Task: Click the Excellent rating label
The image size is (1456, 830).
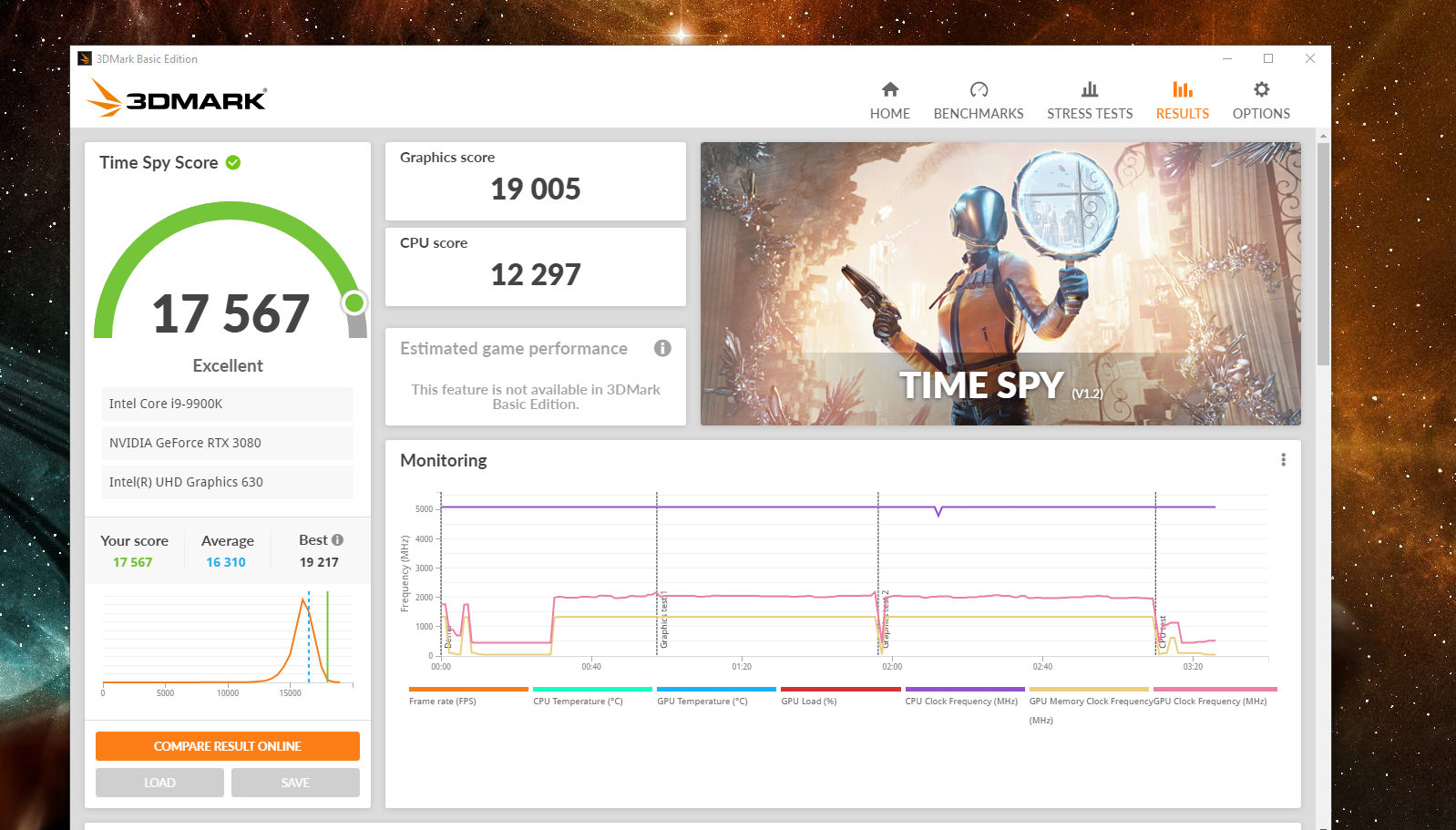Action: tap(228, 365)
